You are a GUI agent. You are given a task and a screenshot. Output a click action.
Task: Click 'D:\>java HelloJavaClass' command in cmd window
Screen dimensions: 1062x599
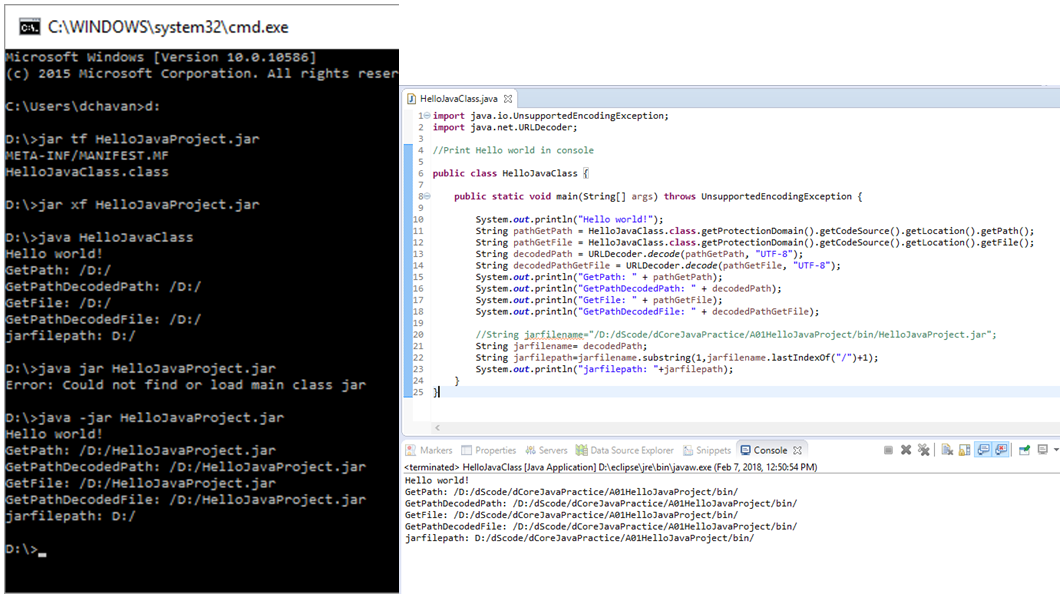99,238
